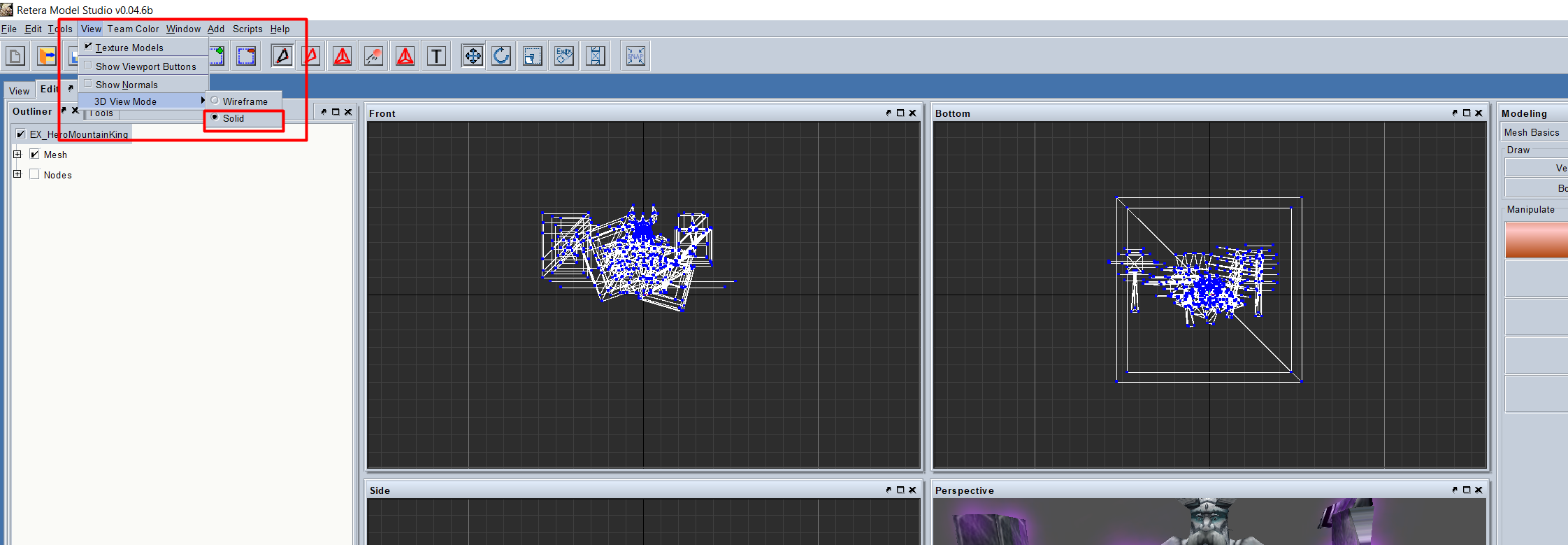Undock the Outliner panel with its arrow icon

click(64, 111)
